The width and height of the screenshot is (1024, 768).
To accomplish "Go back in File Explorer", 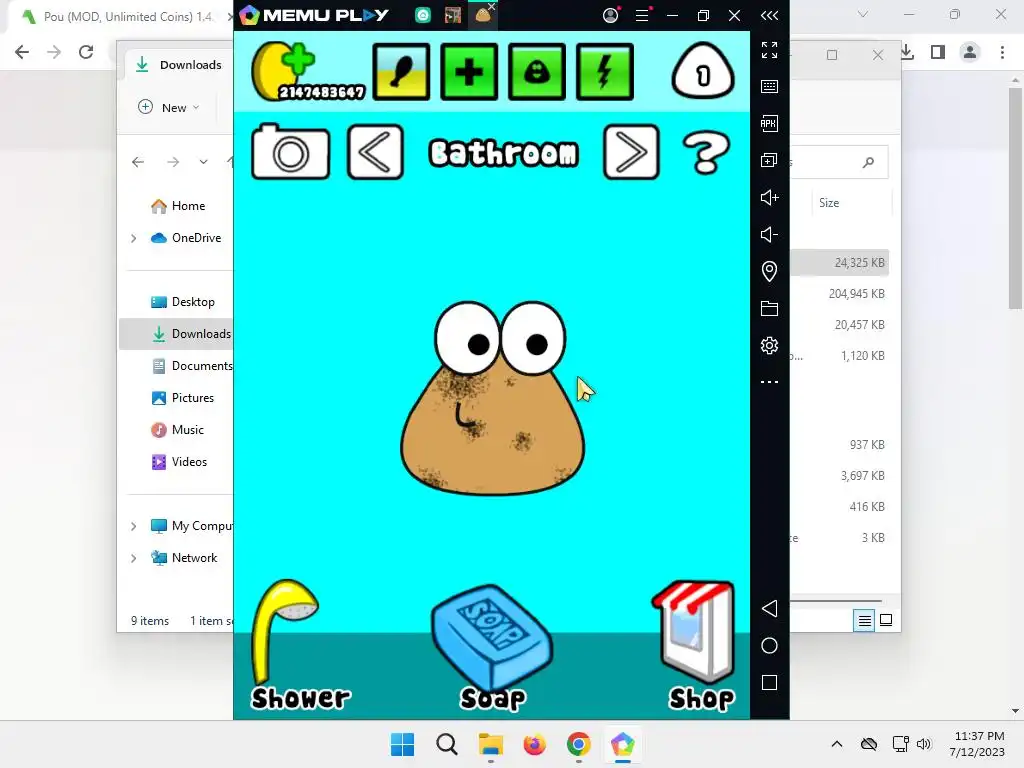I will [x=138, y=162].
